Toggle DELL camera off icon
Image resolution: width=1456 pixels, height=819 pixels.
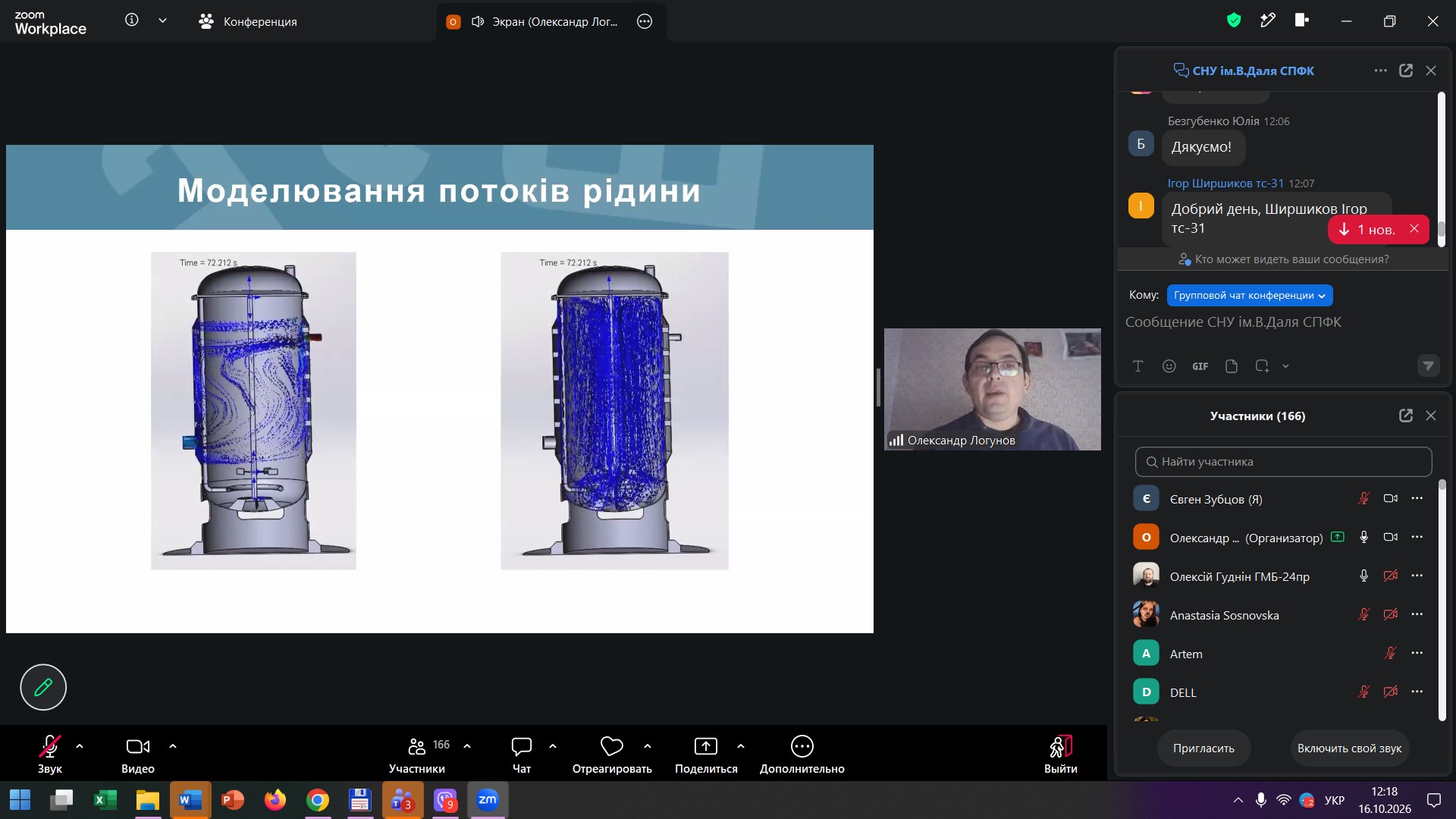tap(1390, 692)
